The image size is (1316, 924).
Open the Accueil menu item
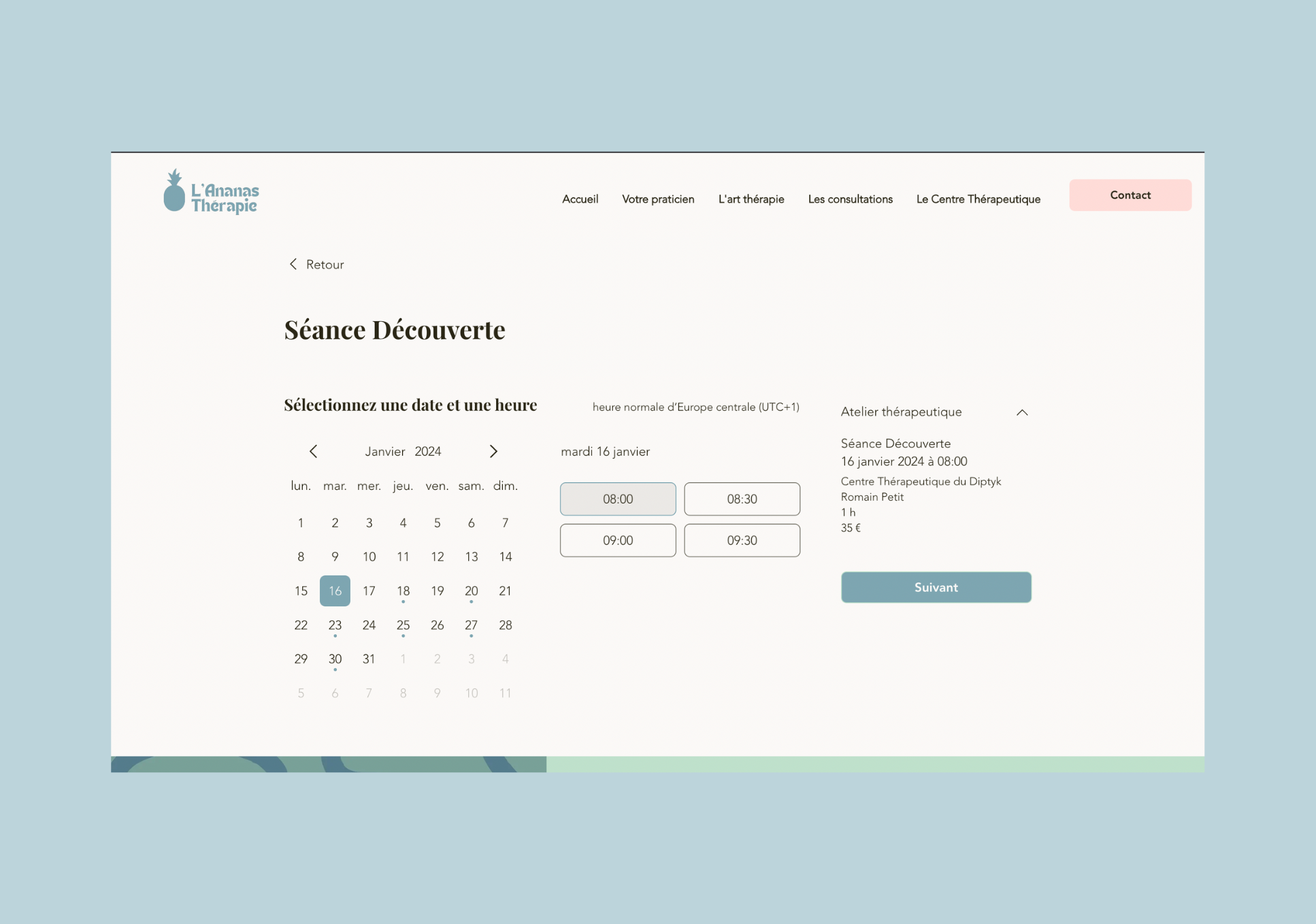click(580, 199)
